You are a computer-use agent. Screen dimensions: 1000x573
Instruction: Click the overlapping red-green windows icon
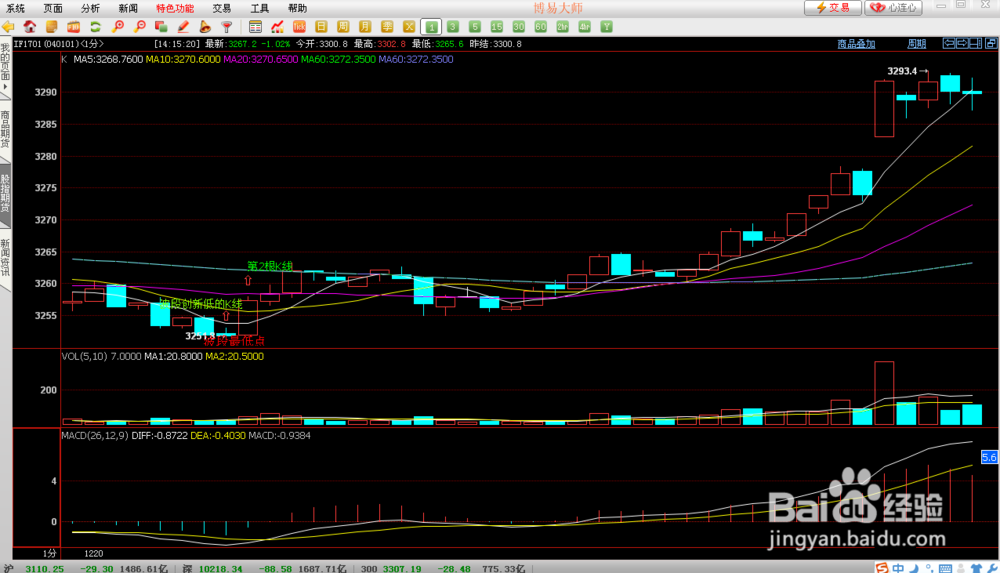point(161,27)
